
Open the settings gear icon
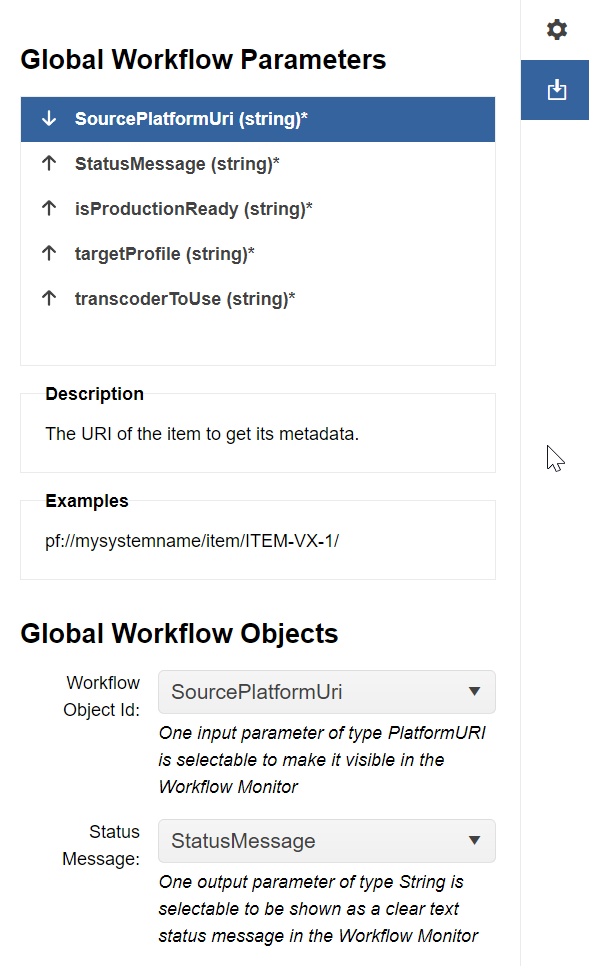click(x=556, y=30)
